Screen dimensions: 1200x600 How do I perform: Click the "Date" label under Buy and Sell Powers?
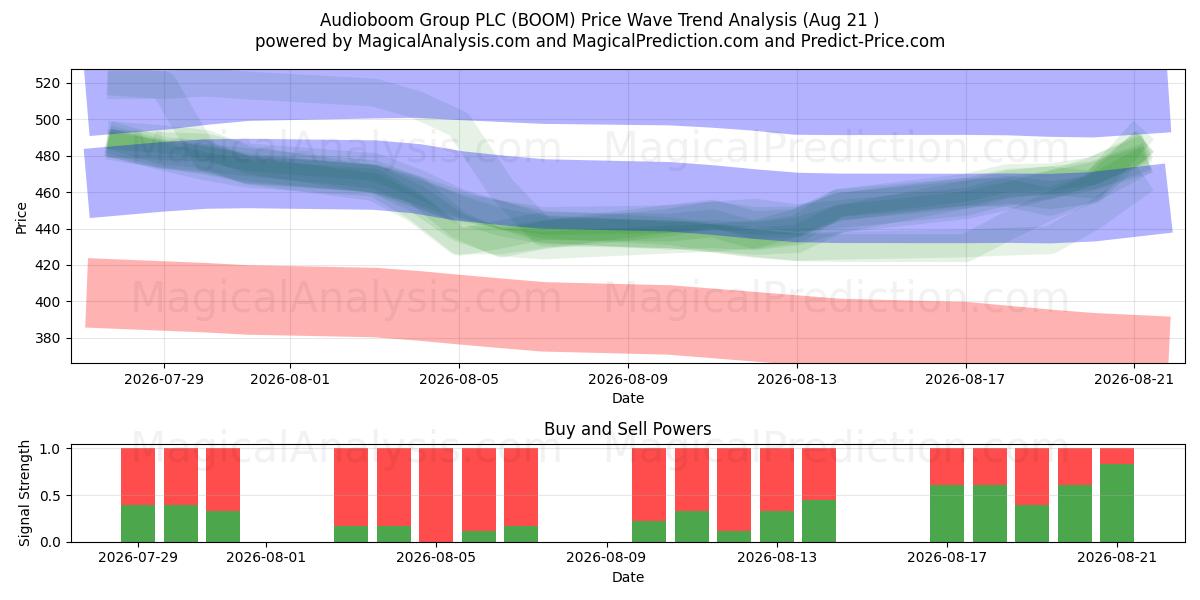(628, 577)
